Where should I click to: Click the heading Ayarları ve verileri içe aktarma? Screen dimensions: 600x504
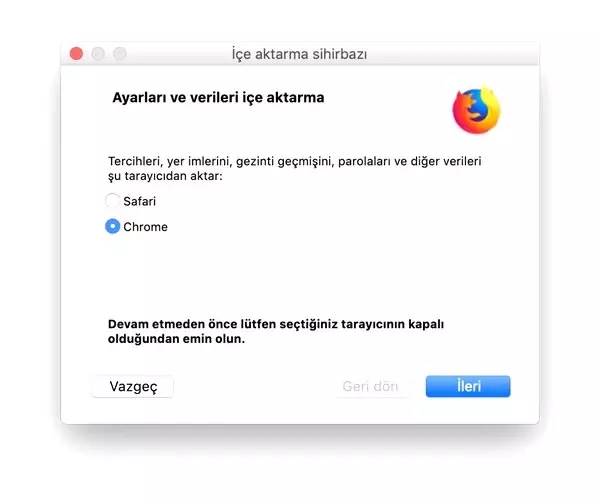click(218, 97)
